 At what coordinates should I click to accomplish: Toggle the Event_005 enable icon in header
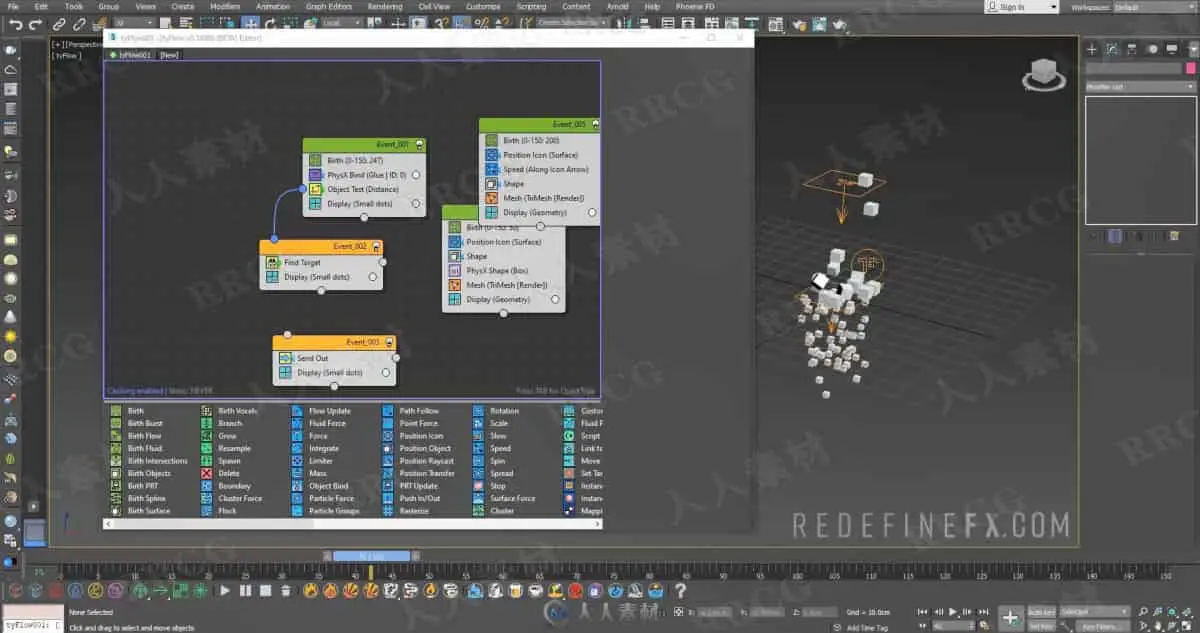pos(595,124)
